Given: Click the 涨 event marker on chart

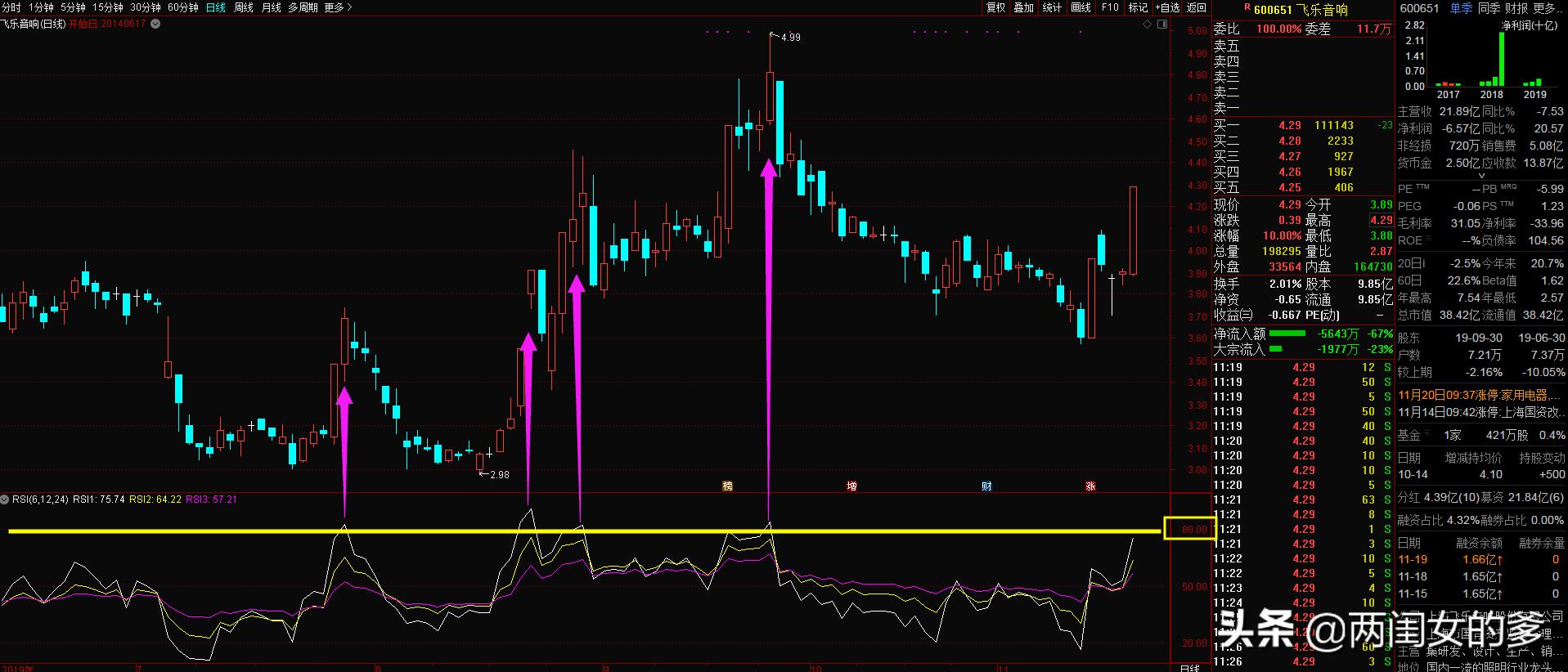Looking at the screenshot, I should 1090,486.
